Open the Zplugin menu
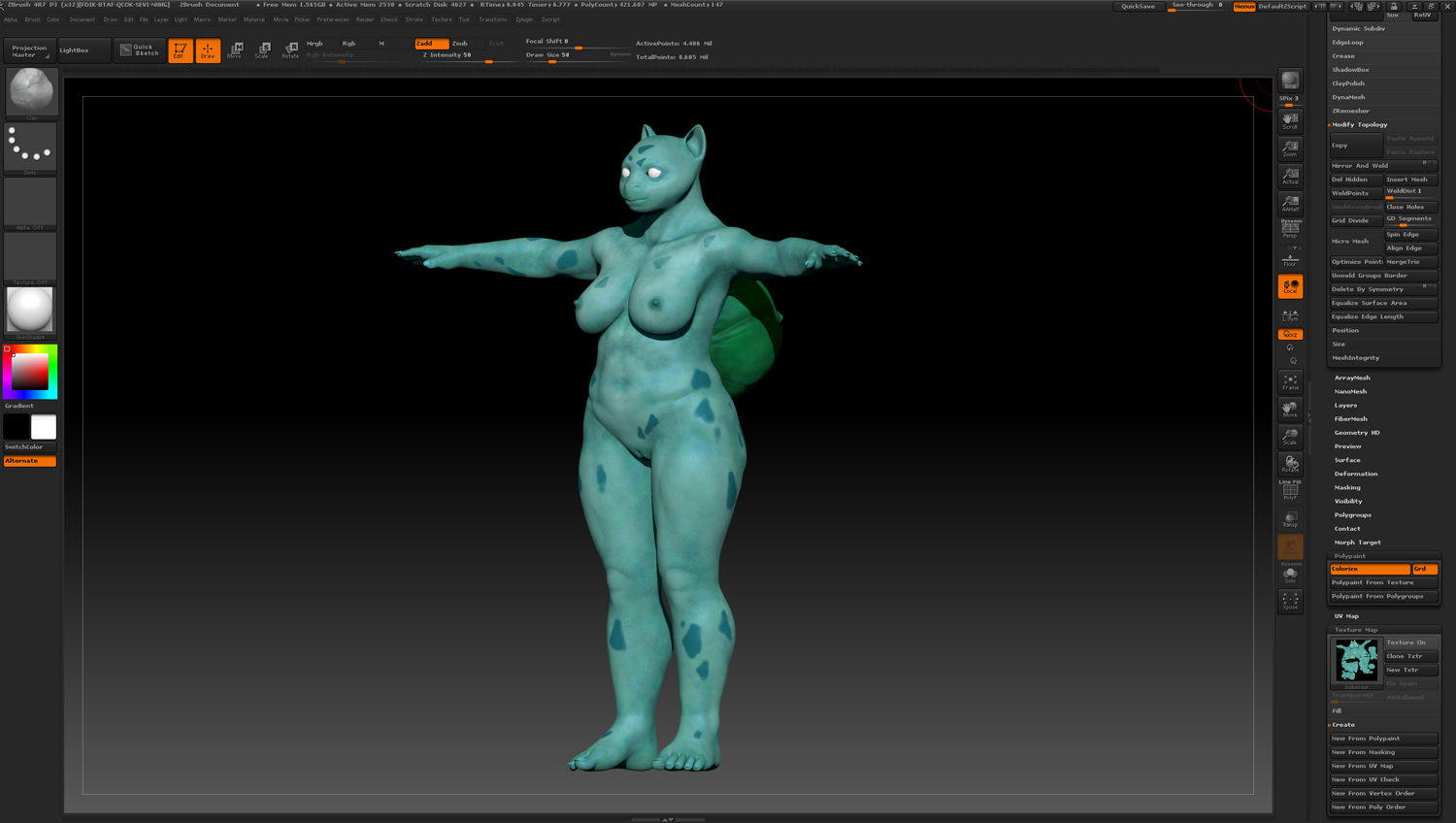The width and height of the screenshot is (1456, 823). coord(524,19)
